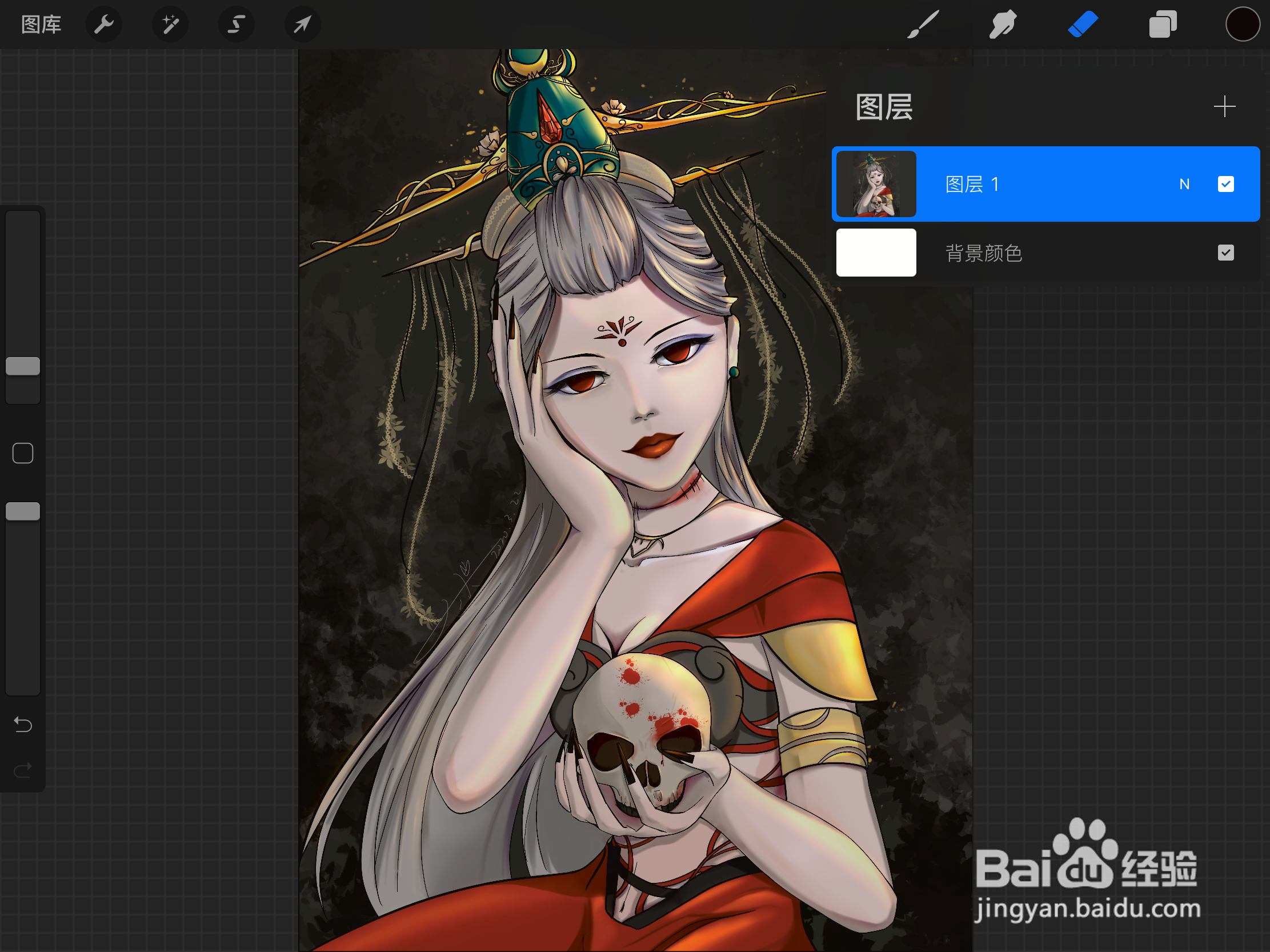This screenshot has height=952, width=1270.
Task: Tap the 图层 1 layer thumbnail
Action: pyautogui.click(x=876, y=184)
